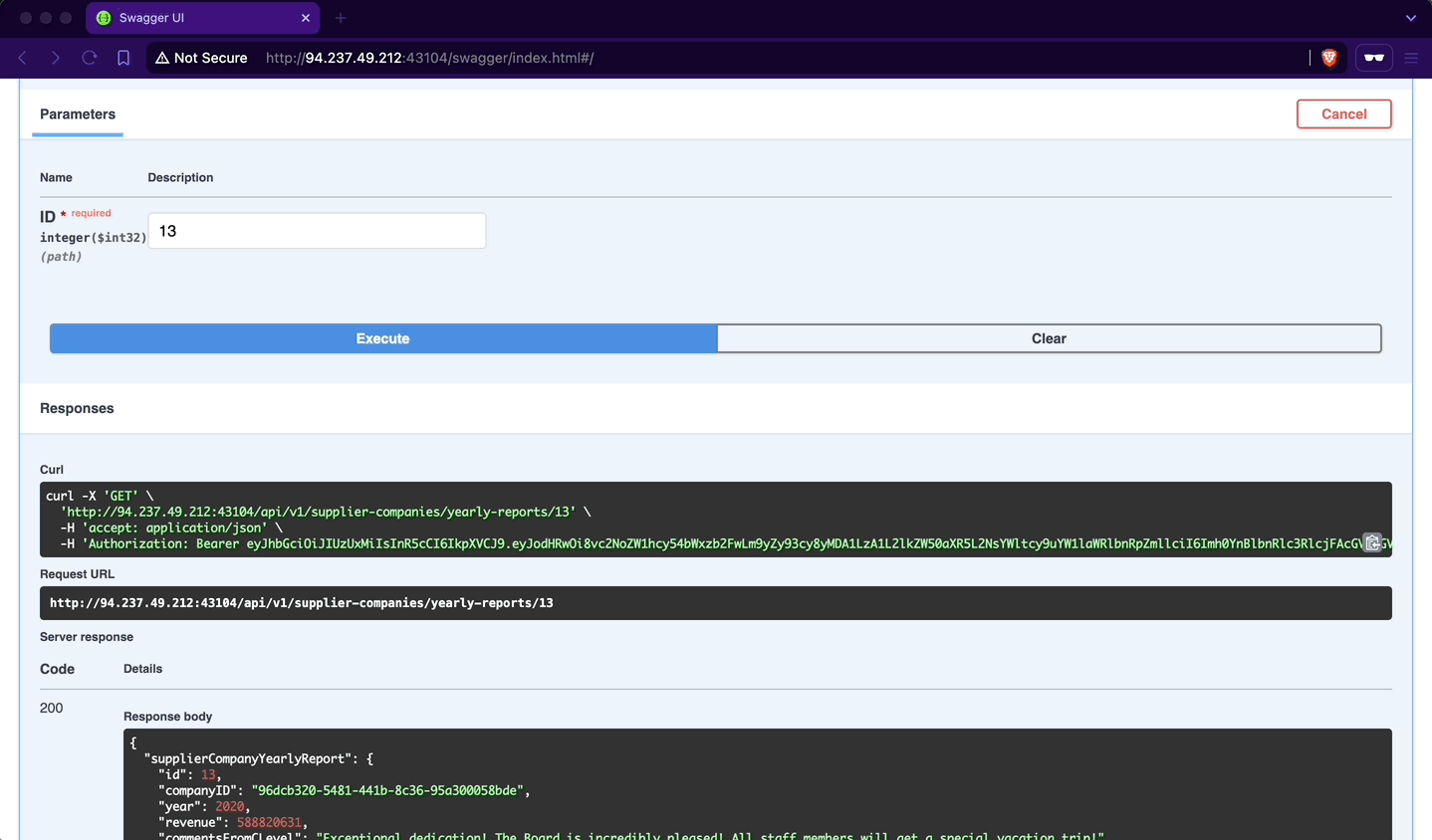Open the Brave browser menu
The image size is (1432, 840).
(1411, 58)
